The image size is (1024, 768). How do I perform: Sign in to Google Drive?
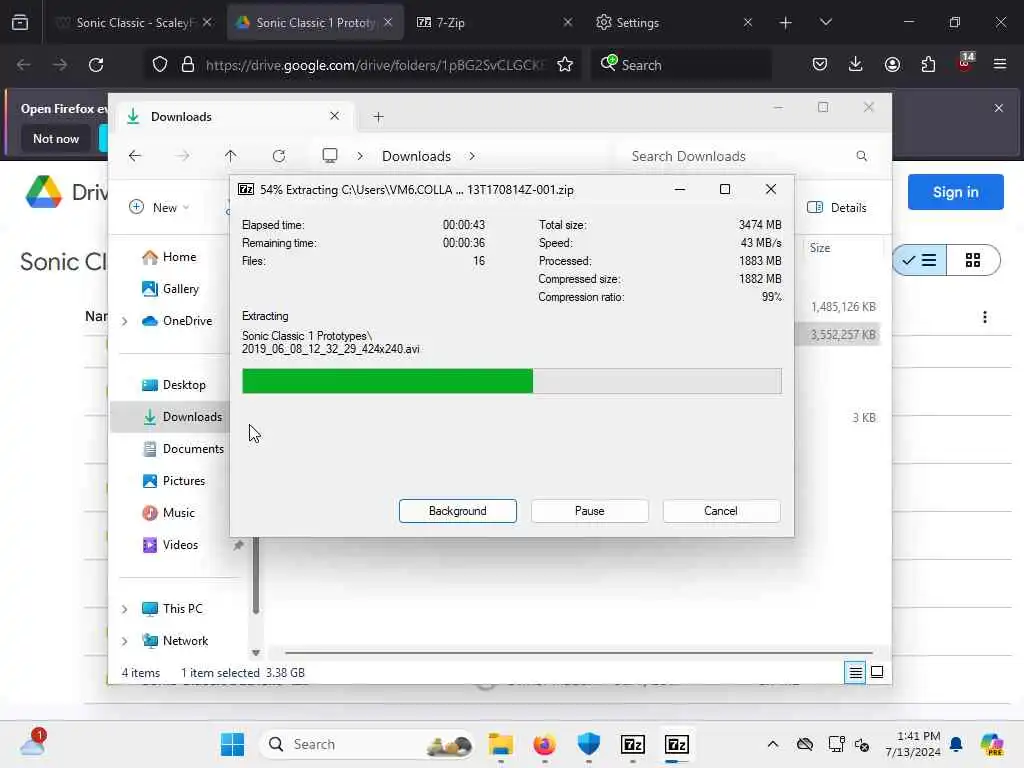coord(955,192)
